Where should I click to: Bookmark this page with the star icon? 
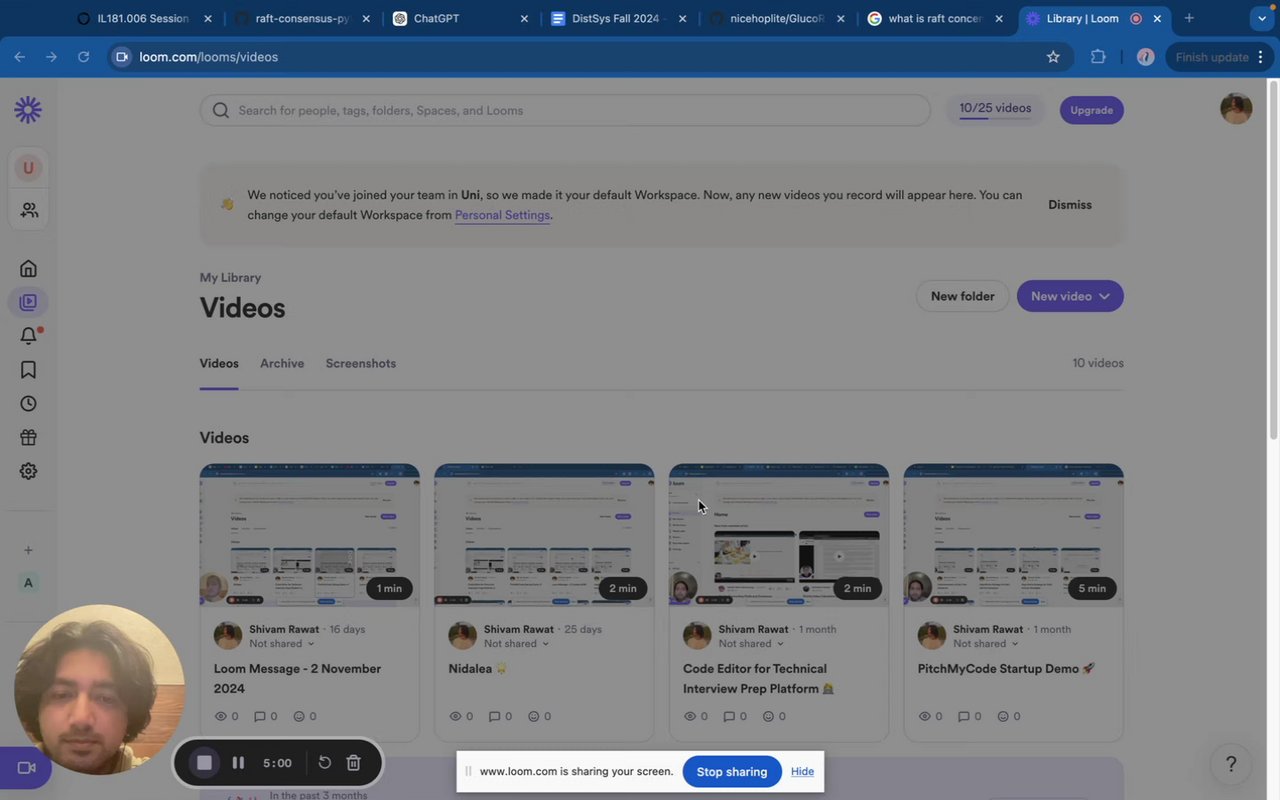pos(1053,57)
